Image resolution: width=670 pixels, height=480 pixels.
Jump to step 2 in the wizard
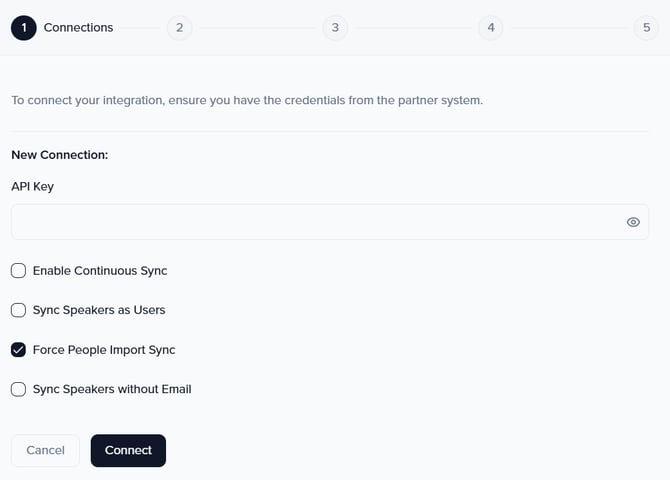tap(179, 28)
